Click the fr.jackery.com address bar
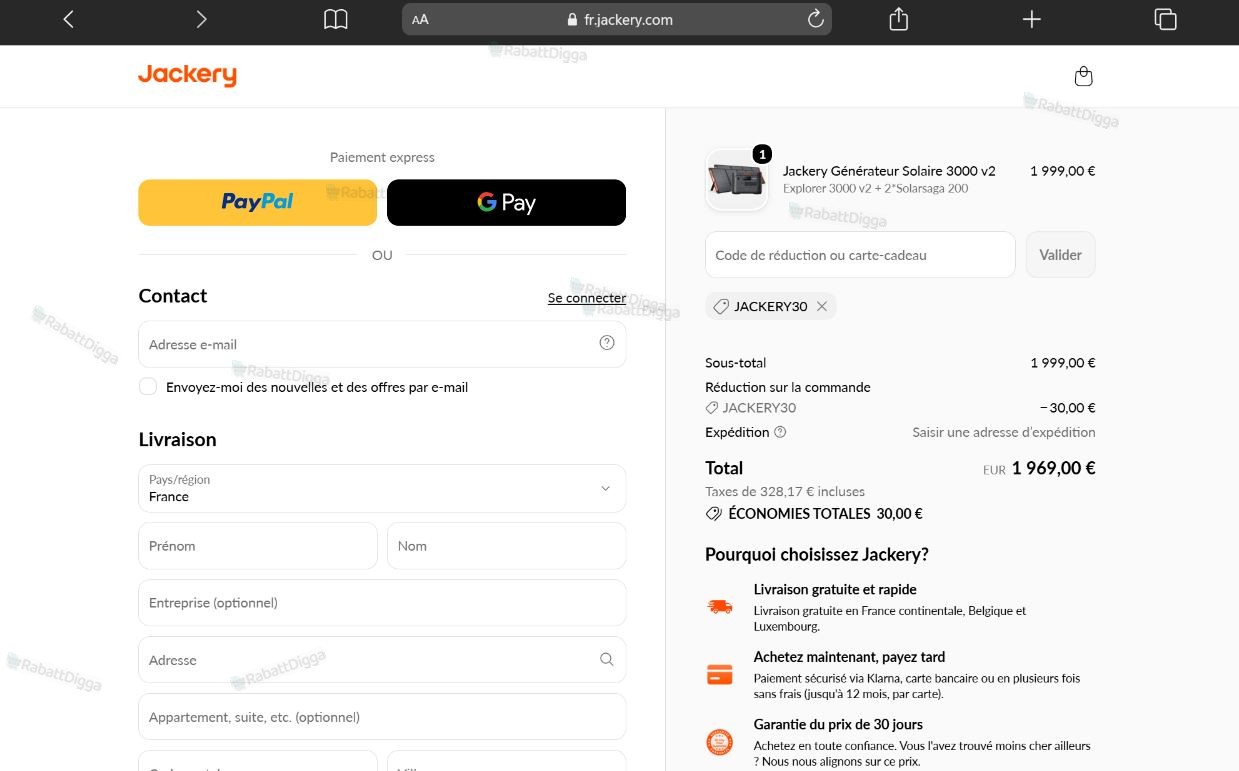Image resolution: width=1239 pixels, height=771 pixels. coord(617,19)
